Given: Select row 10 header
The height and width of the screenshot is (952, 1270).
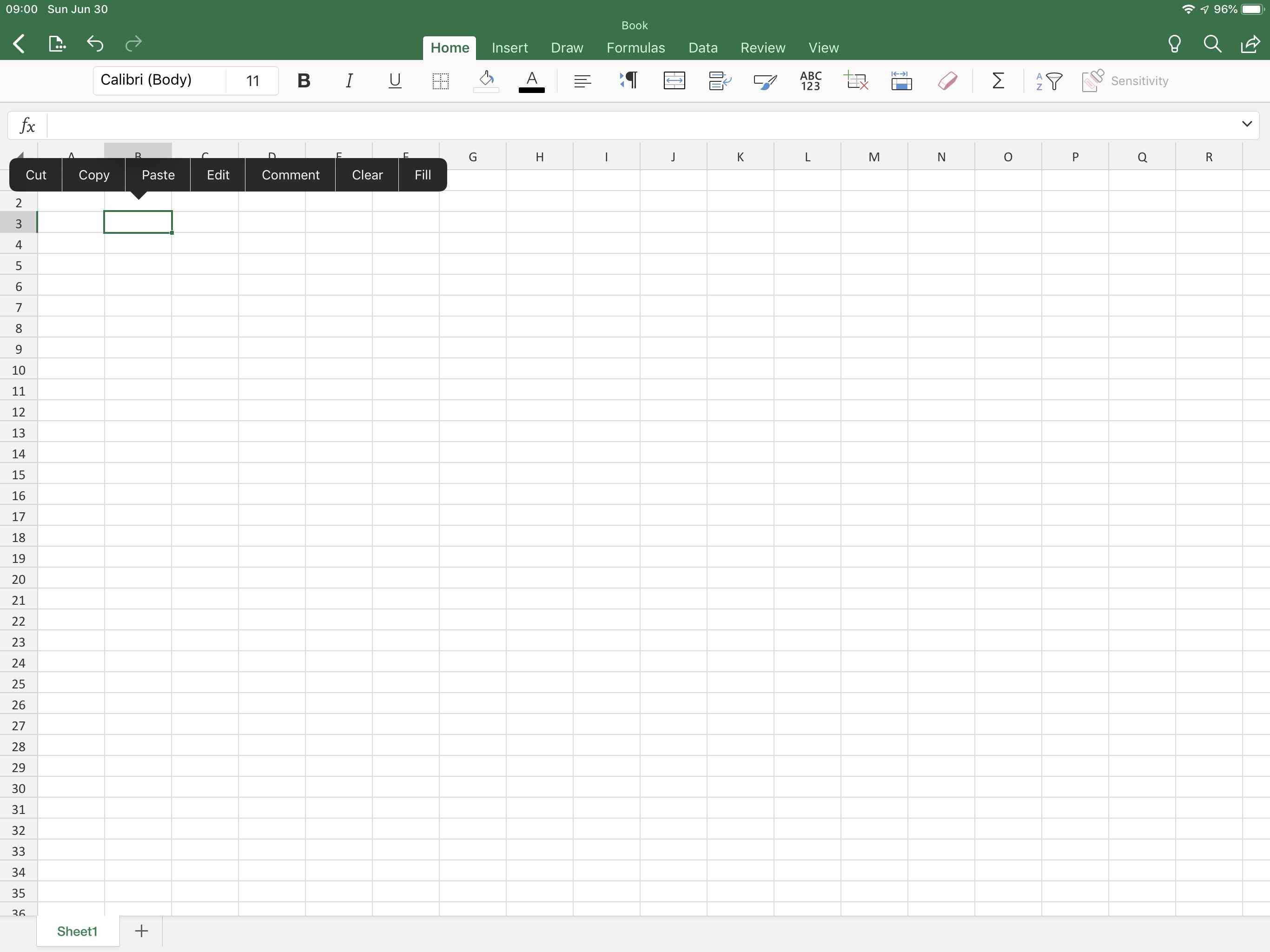Looking at the screenshot, I should [19, 370].
